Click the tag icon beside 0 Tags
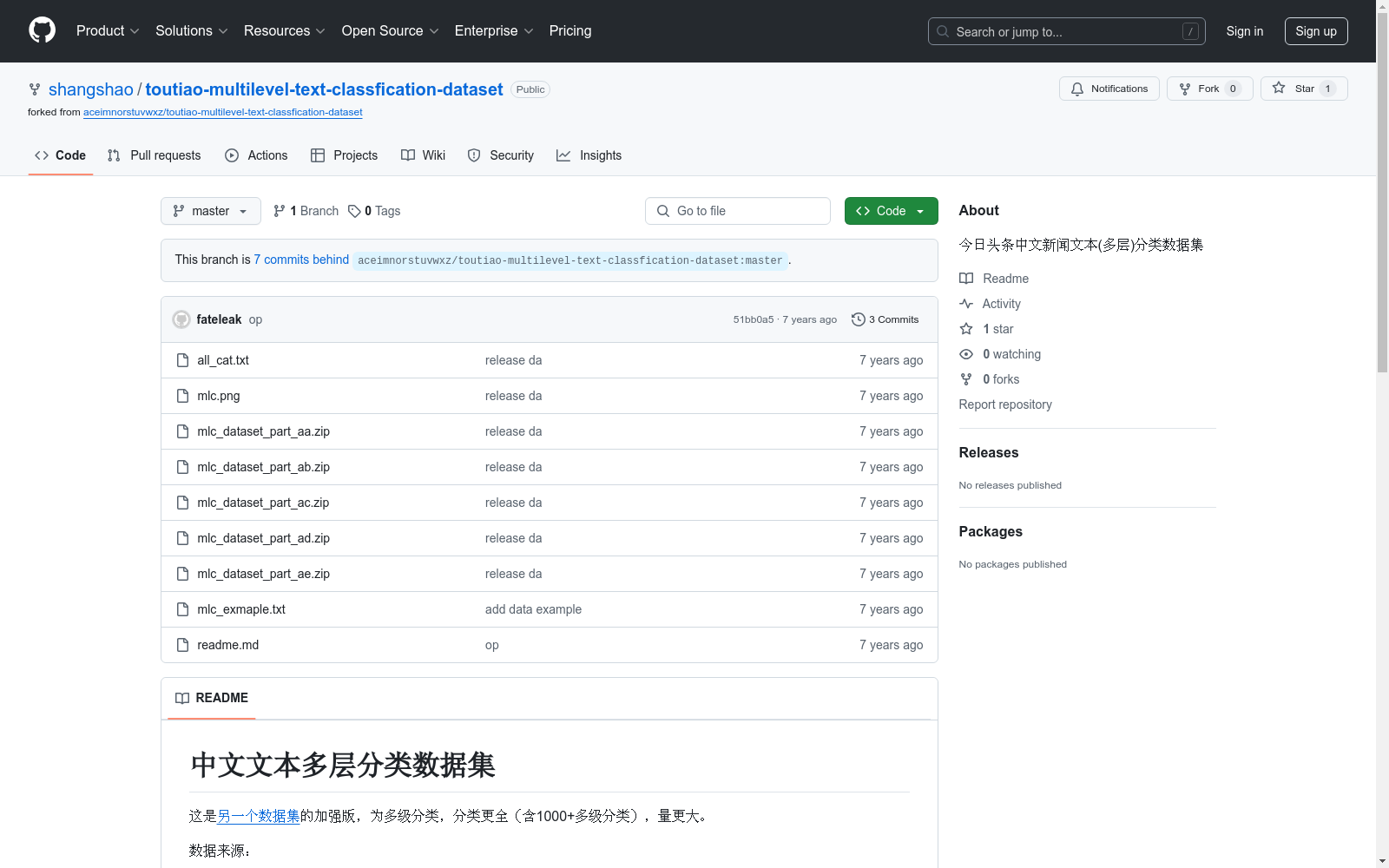 click(354, 211)
